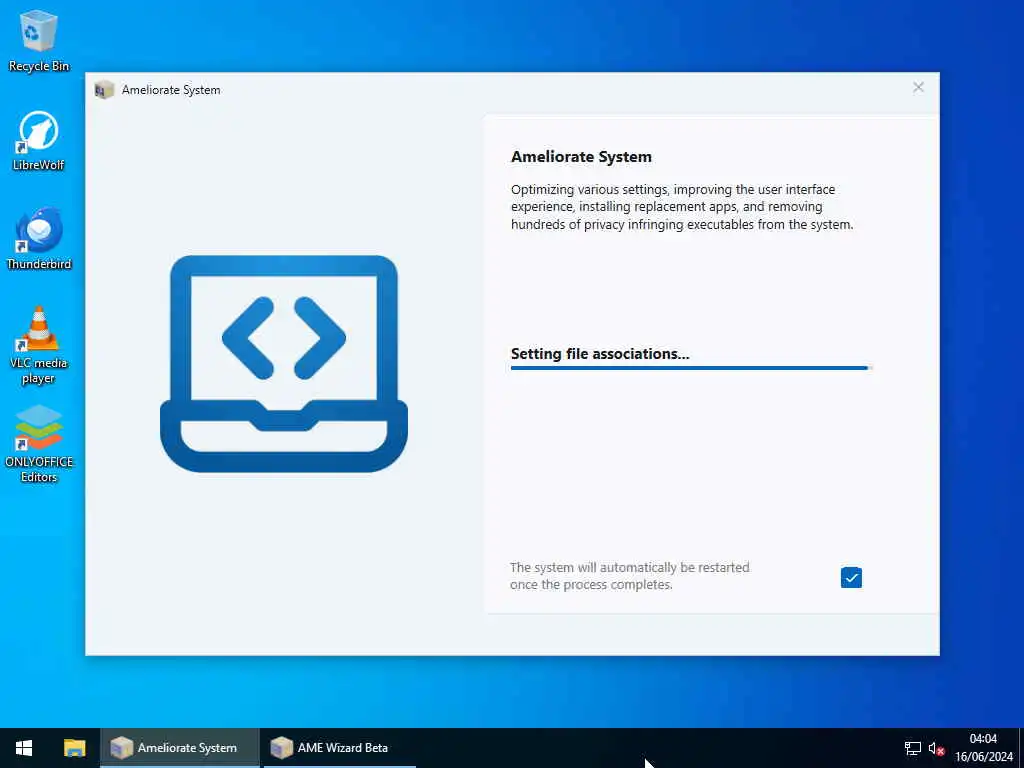Uncheck the automatic restart checkbox
Viewport: 1024px width, 768px height.
[x=851, y=577]
